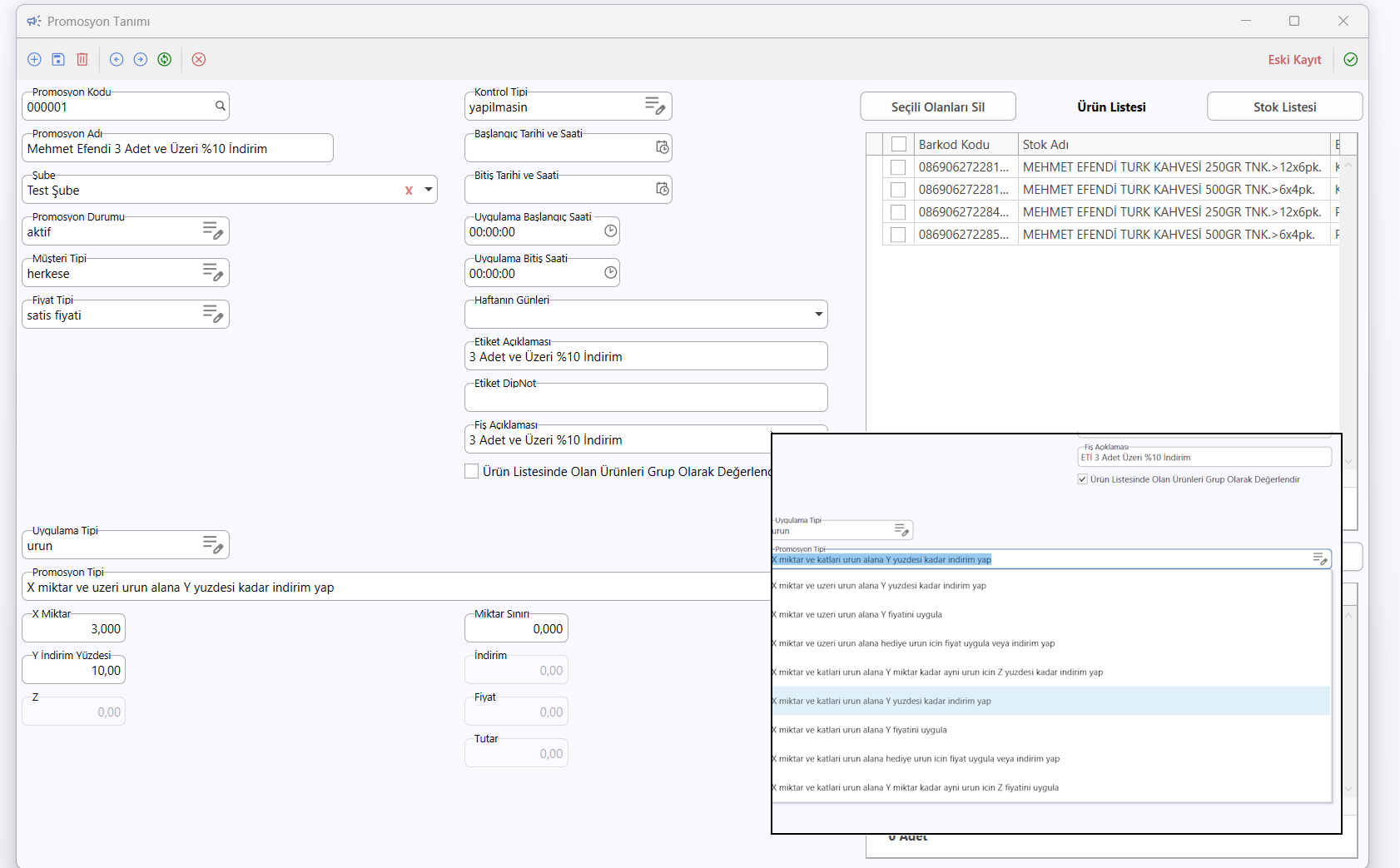This screenshot has height=868, width=1400.
Task: Click list-edit icon in main Uygulama Tipi field
Action: 213,544
